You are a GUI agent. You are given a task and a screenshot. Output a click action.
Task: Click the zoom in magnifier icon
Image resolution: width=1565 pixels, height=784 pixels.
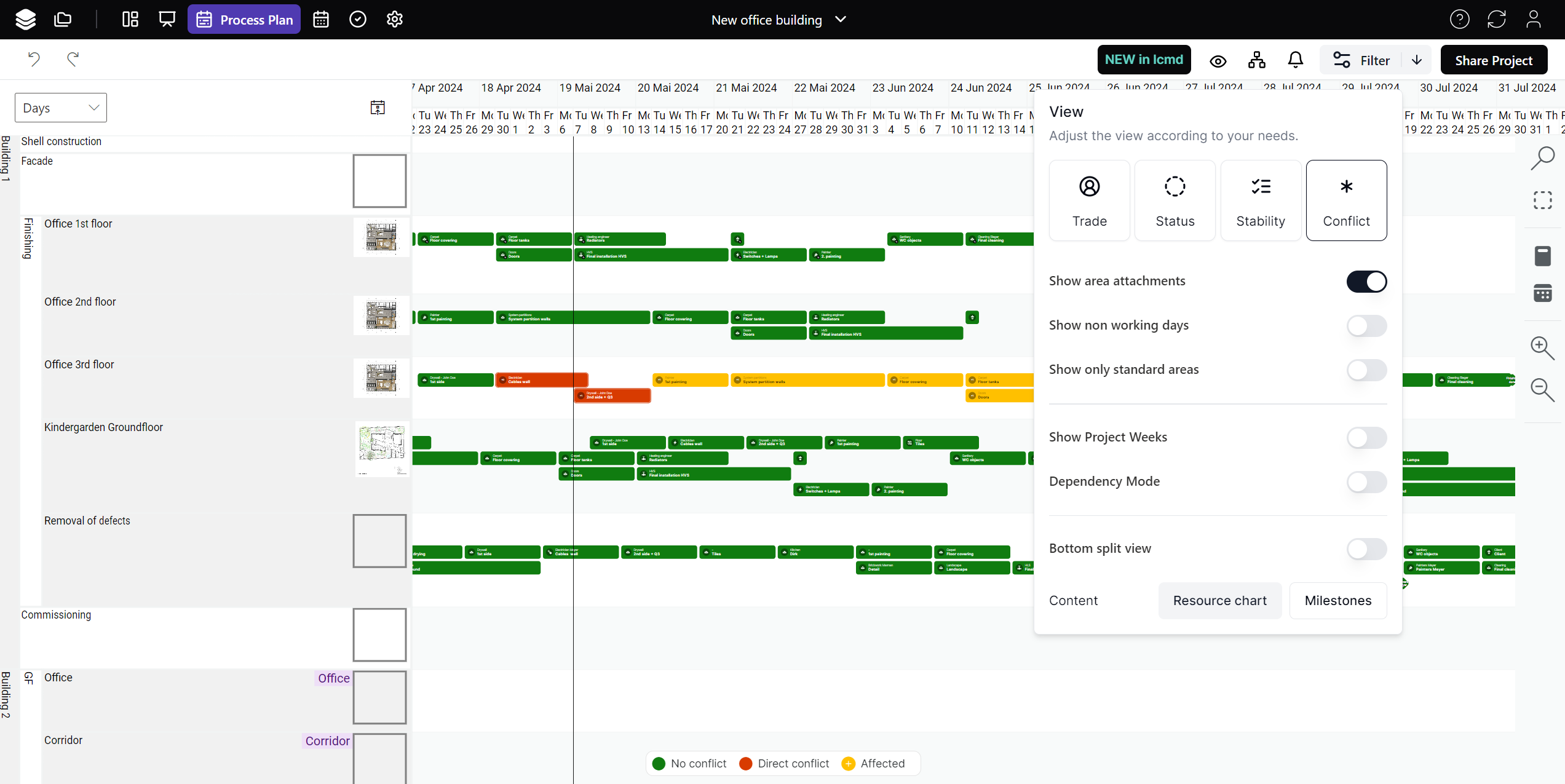click(x=1542, y=348)
